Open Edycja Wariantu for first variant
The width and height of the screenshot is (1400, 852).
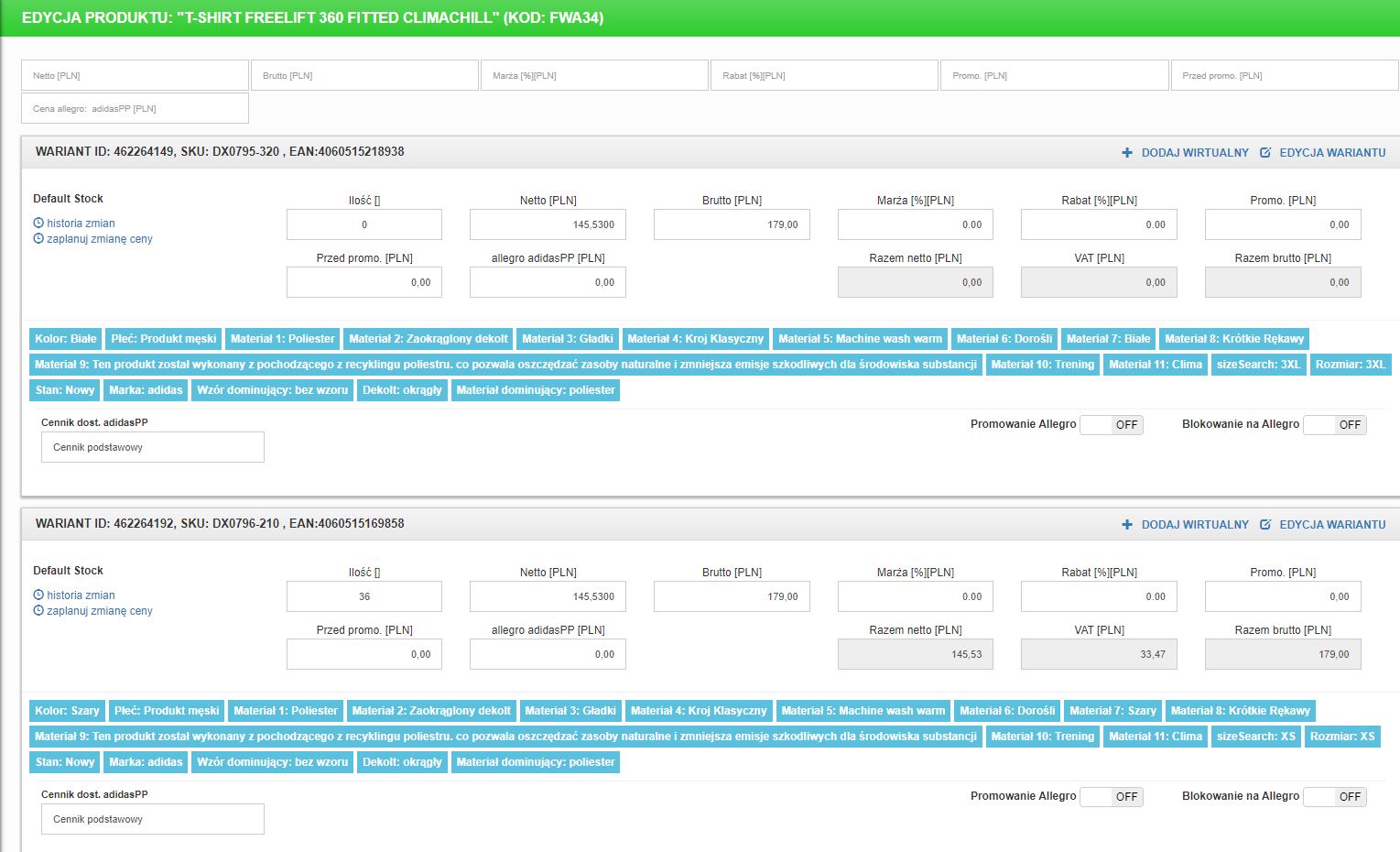pos(1332,153)
